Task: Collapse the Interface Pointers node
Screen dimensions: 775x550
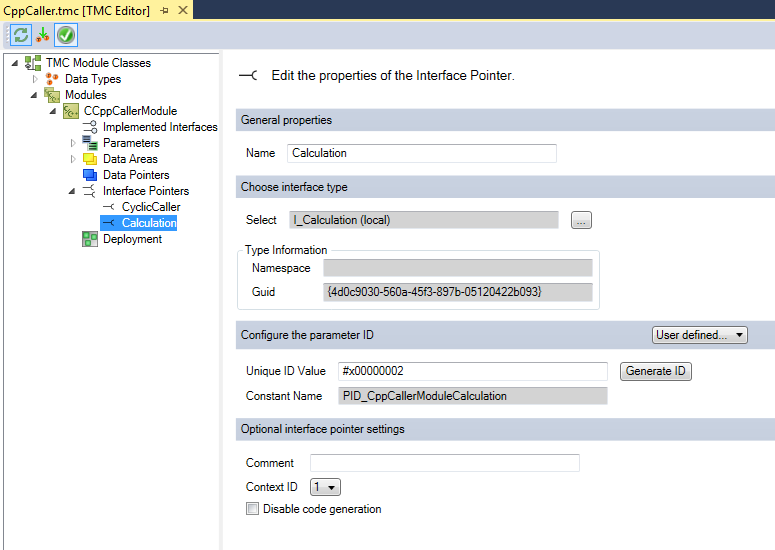Action: coord(72,191)
